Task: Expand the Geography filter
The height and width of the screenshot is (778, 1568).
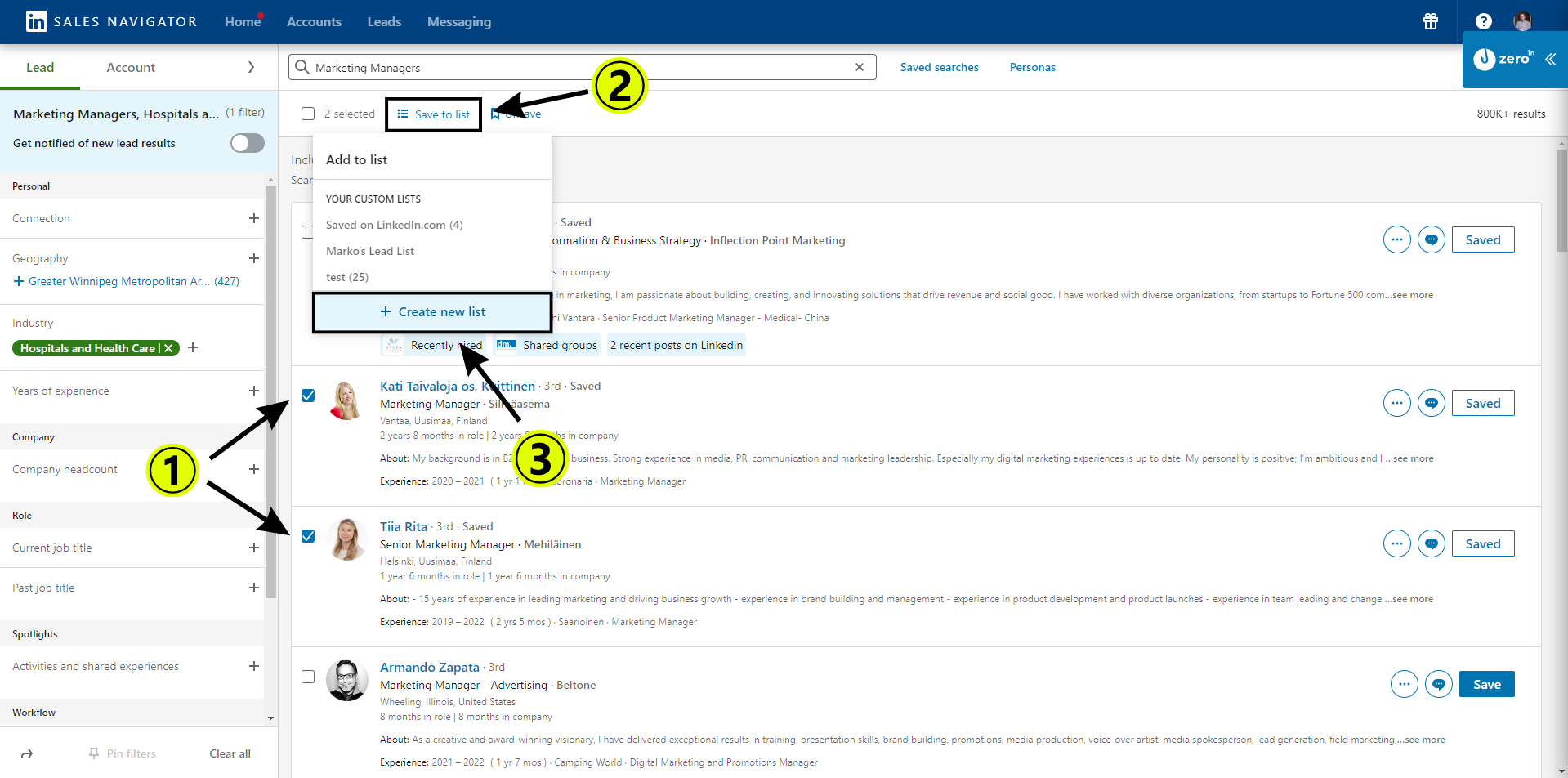Action: coord(254,258)
